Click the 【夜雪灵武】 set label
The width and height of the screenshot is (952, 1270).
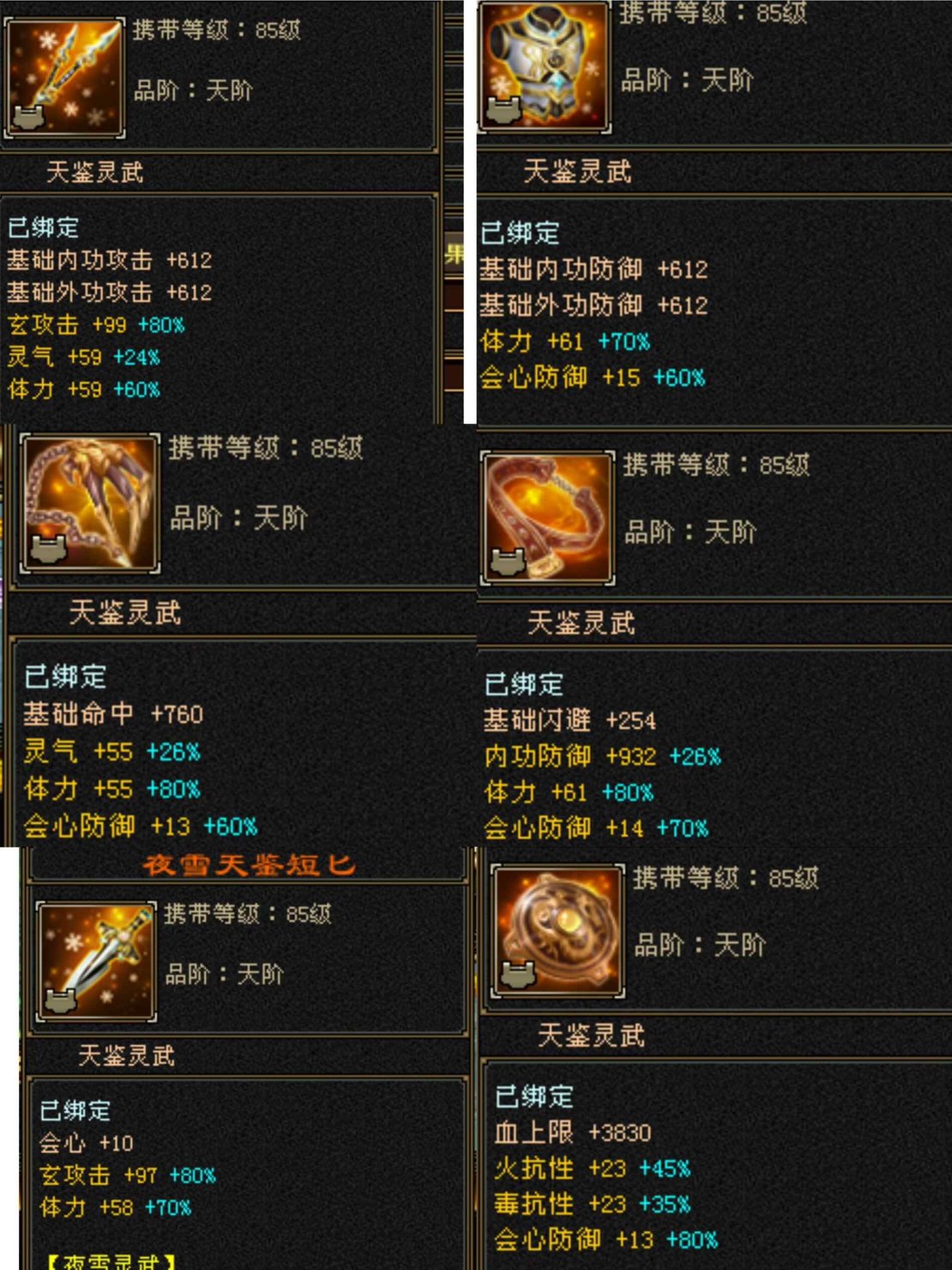[110, 1261]
